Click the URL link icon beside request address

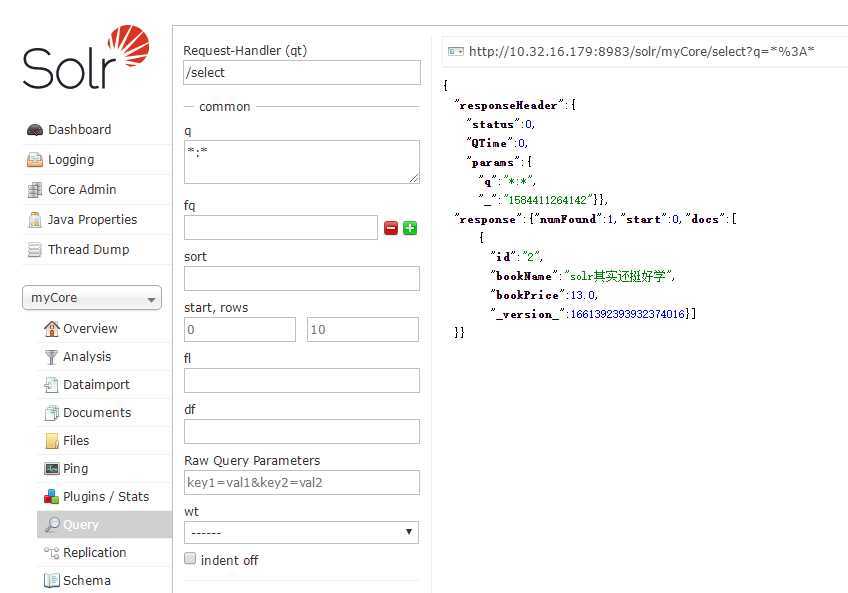click(456, 51)
